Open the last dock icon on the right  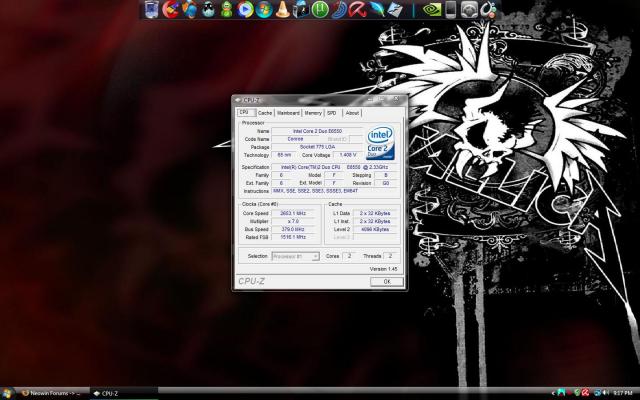click(488, 9)
